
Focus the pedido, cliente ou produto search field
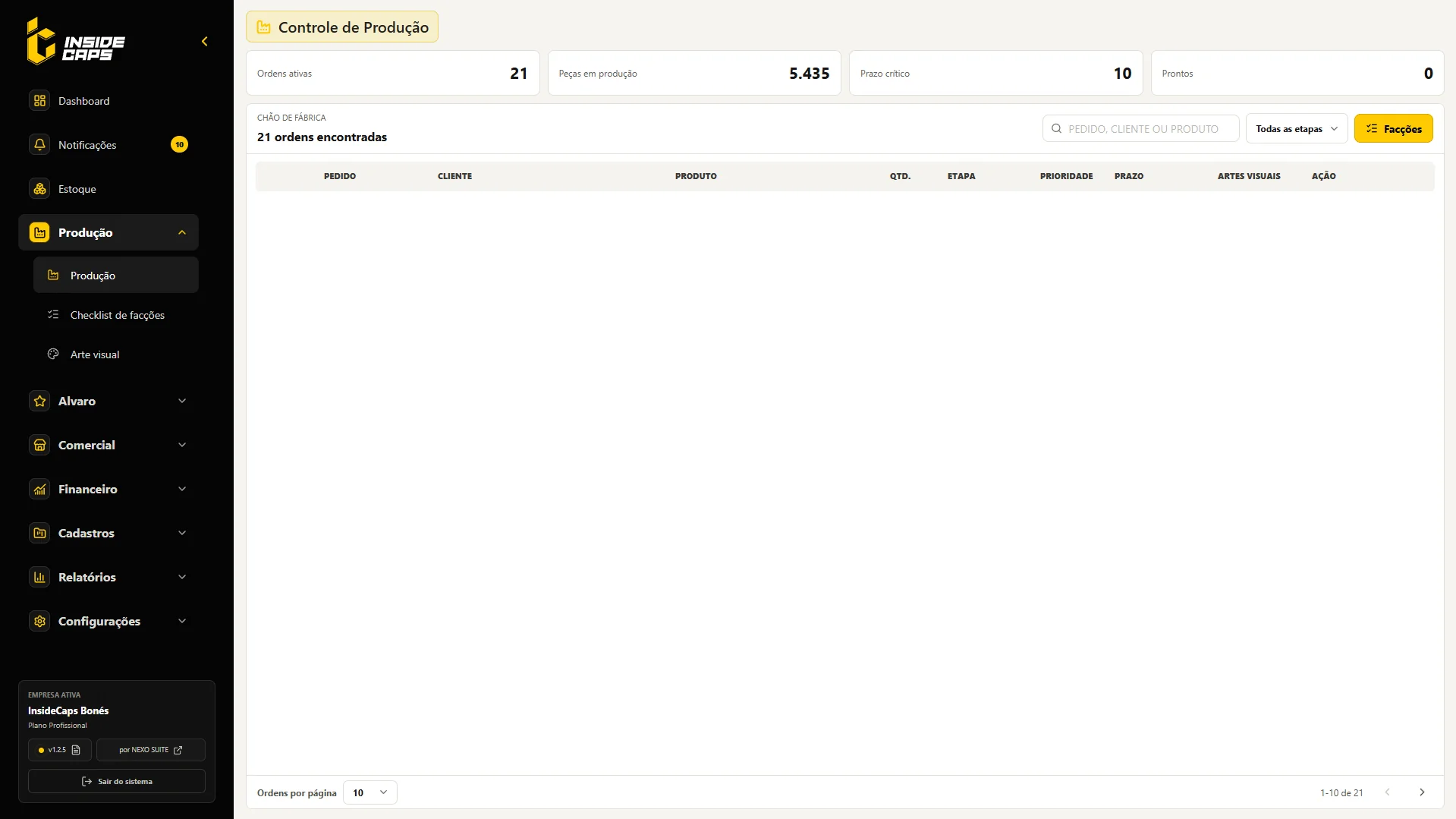click(1140, 129)
